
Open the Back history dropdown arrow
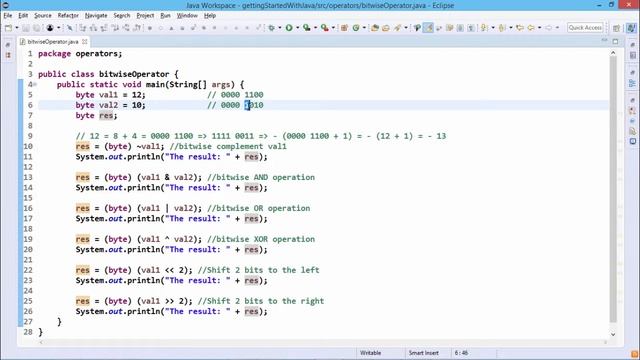tap(540, 28)
